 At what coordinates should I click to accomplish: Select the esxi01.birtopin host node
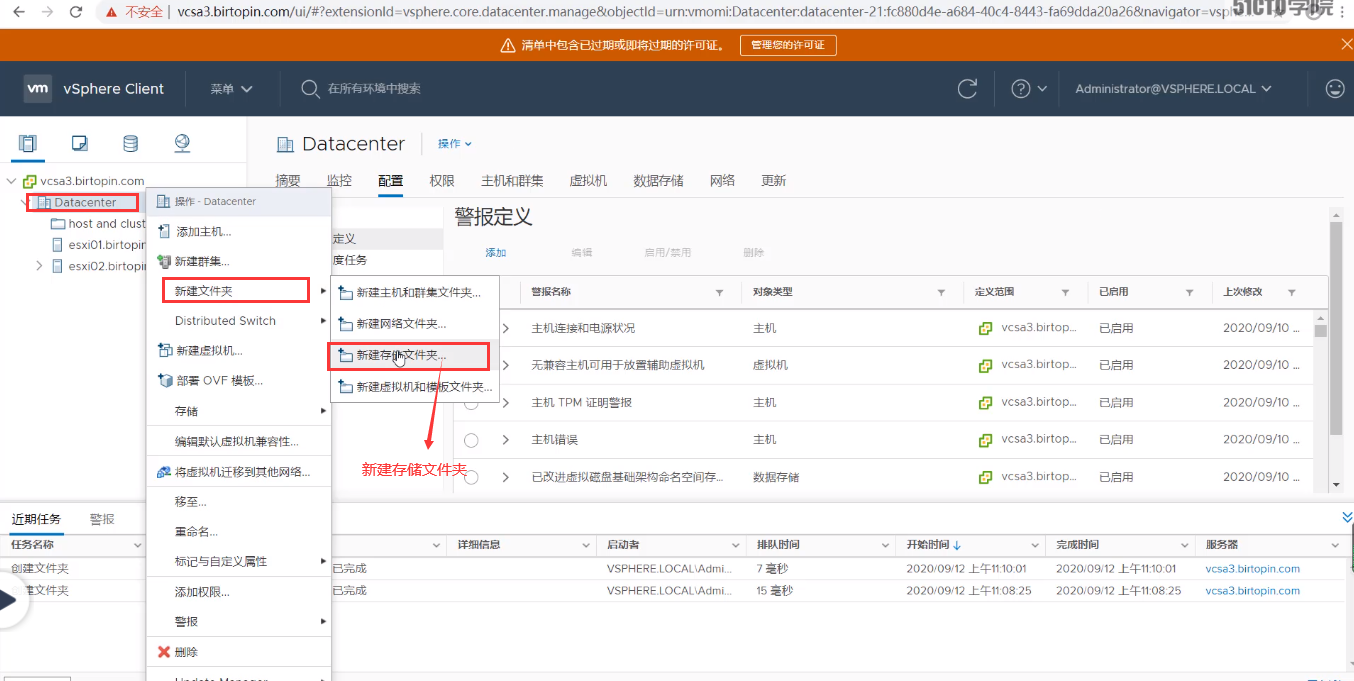98,245
